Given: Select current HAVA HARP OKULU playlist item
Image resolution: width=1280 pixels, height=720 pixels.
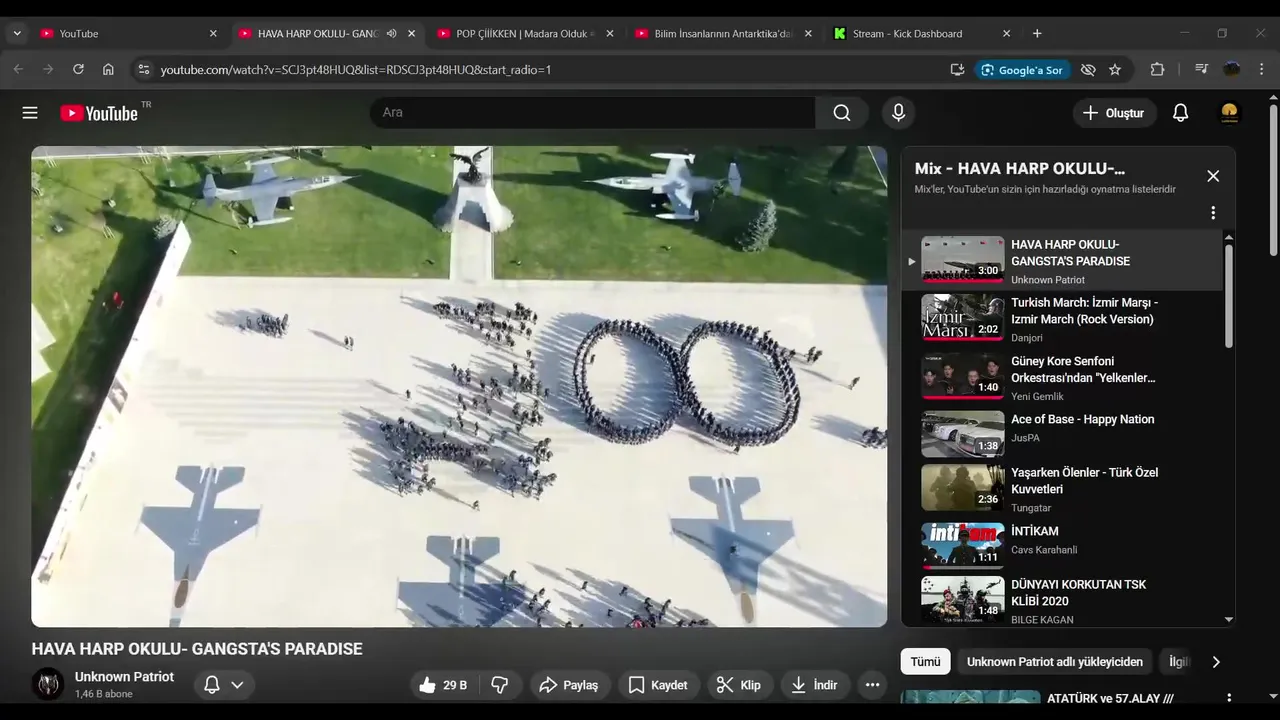Looking at the screenshot, I should (1062, 261).
